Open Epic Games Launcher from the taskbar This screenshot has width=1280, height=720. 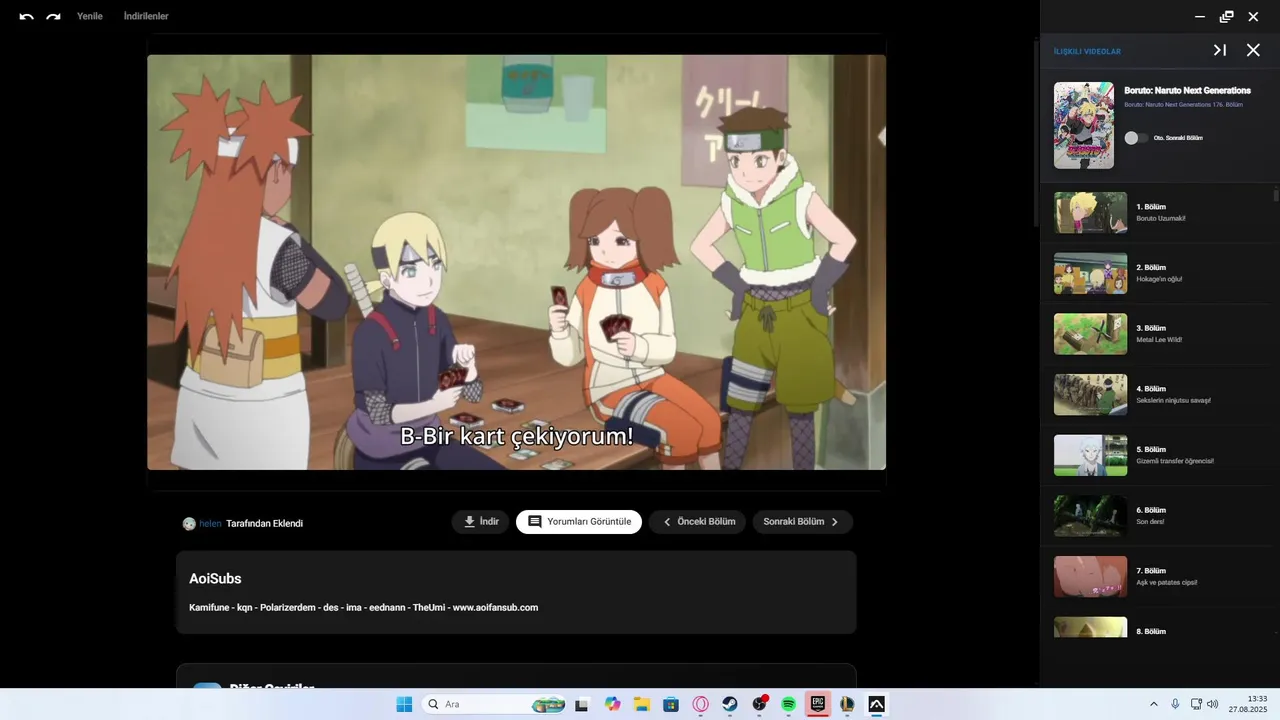817,704
